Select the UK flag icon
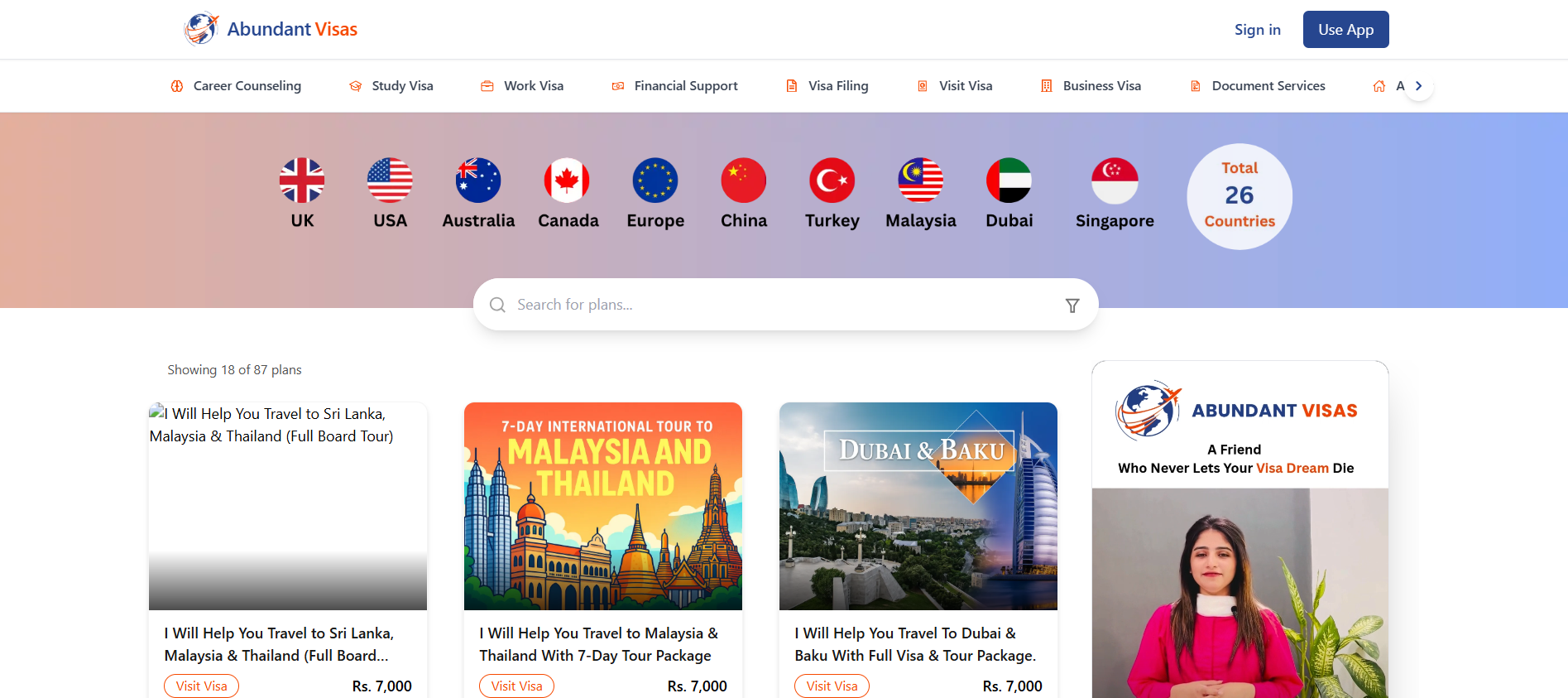 (x=302, y=181)
